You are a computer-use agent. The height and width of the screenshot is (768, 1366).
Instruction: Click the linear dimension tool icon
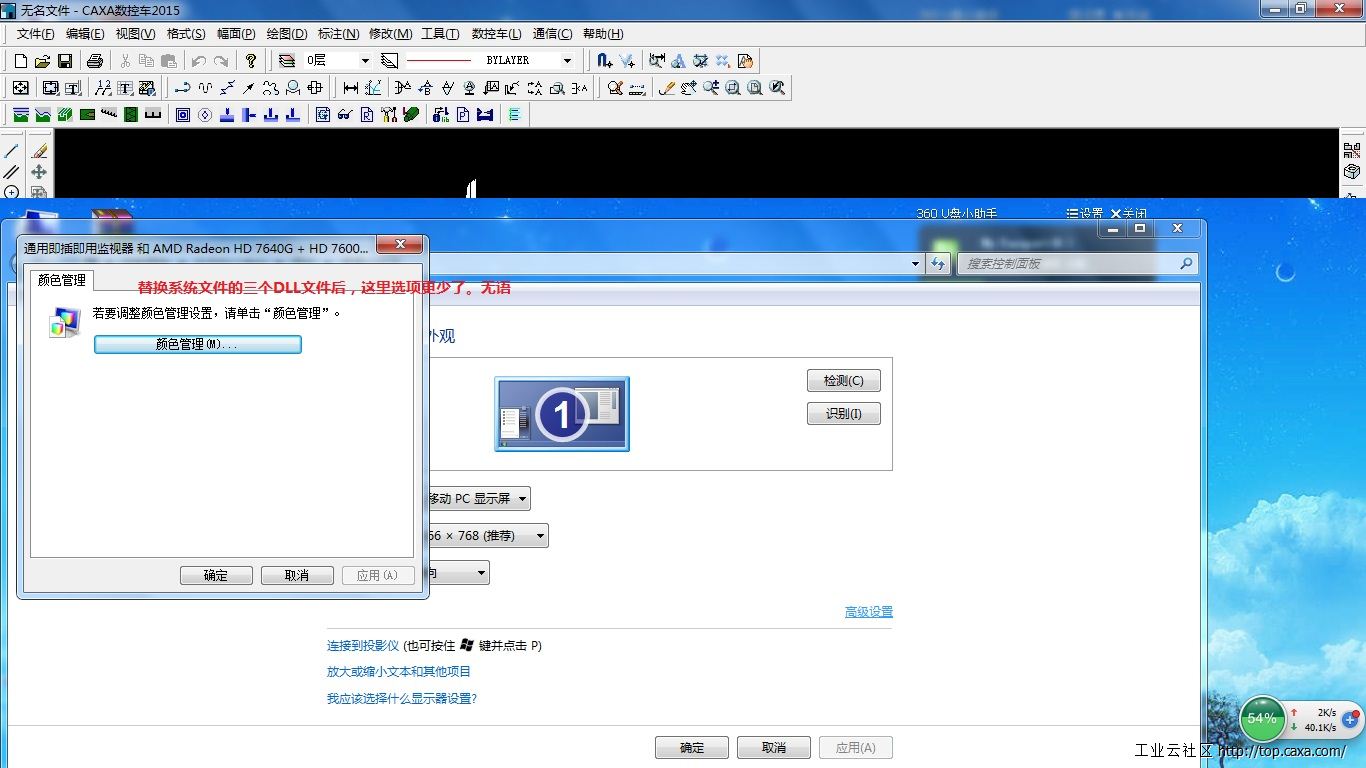click(x=350, y=88)
